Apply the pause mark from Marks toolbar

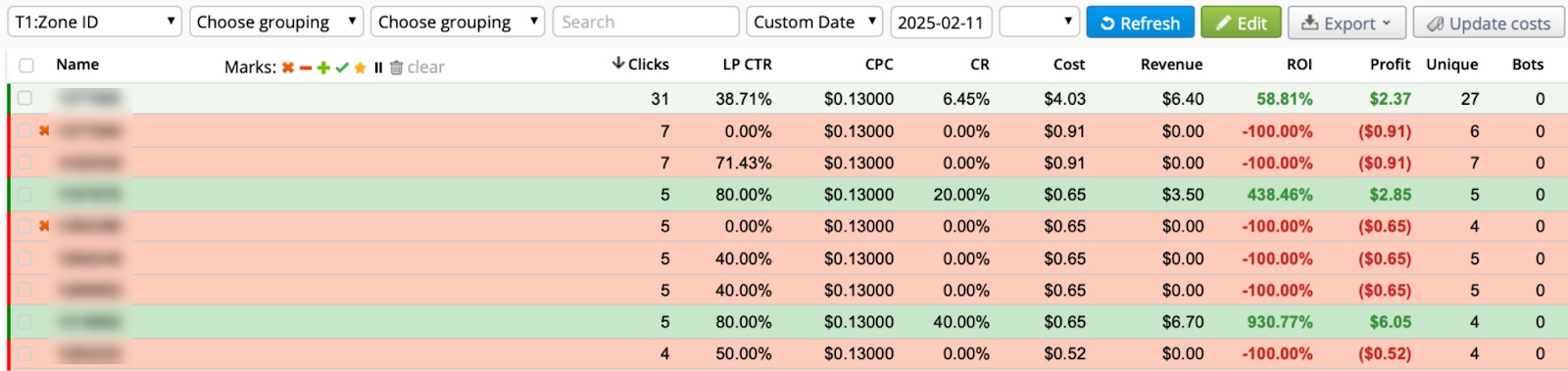pyautogui.click(x=378, y=68)
